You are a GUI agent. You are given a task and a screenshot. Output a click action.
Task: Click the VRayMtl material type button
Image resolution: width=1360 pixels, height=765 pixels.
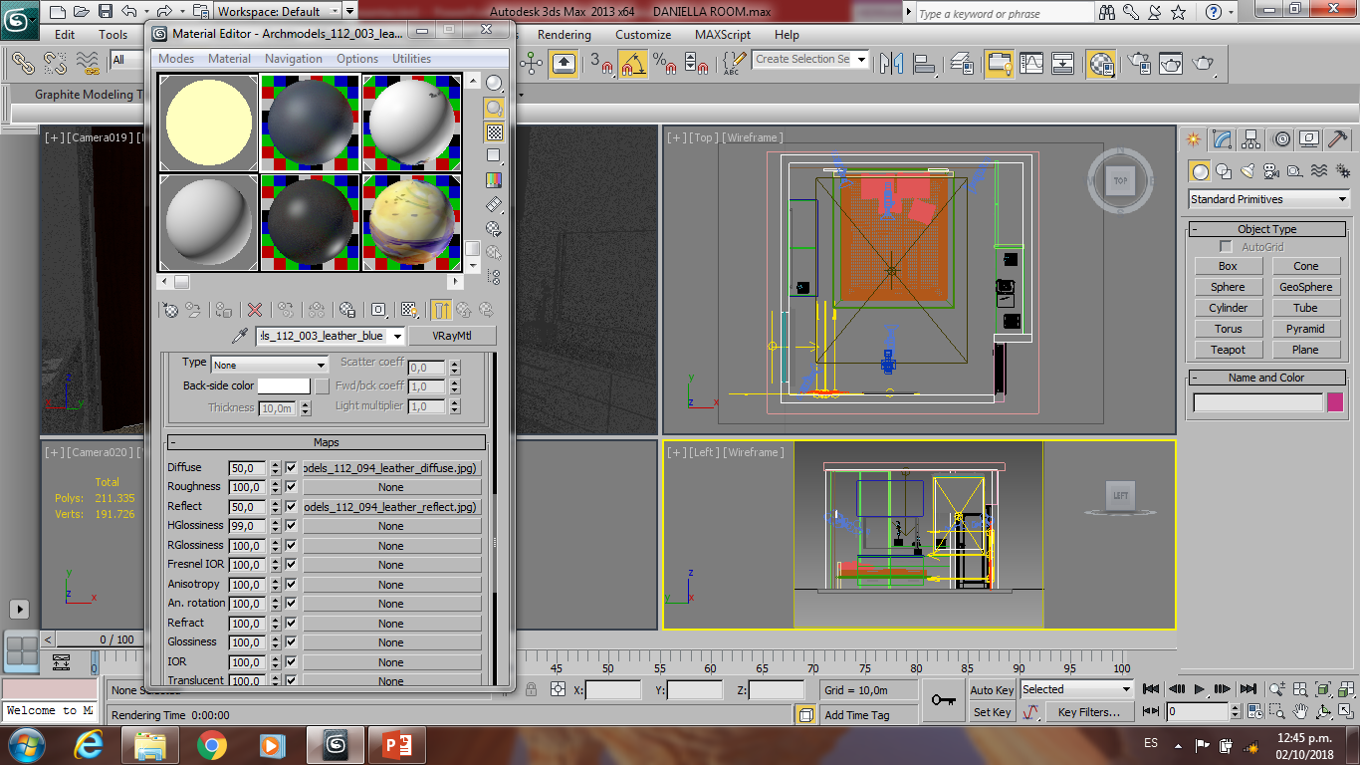click(451, 336)
